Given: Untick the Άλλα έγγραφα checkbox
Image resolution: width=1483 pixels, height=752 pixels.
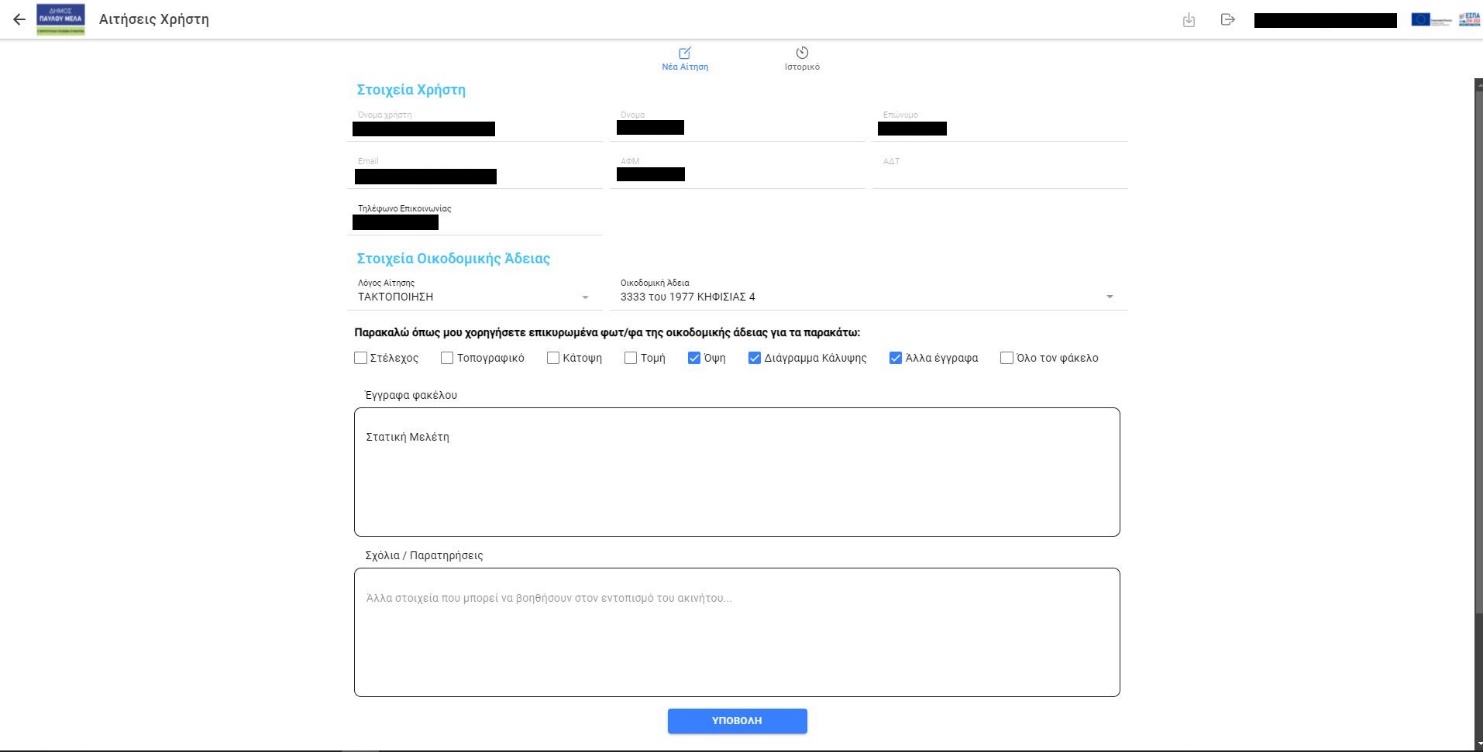Looking at the screenshot, I should pyautogui.click(x=896, y=358).
